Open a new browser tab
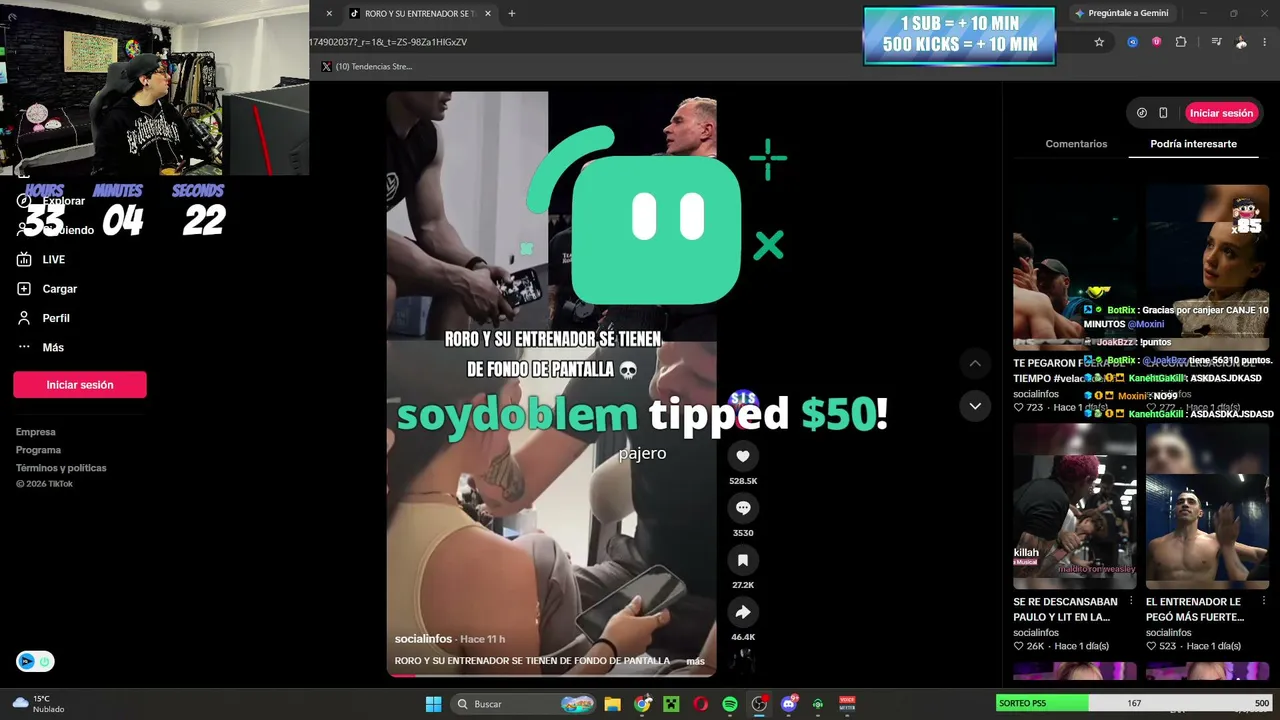This screenshot has height=720, width=1280. point(512,13)
